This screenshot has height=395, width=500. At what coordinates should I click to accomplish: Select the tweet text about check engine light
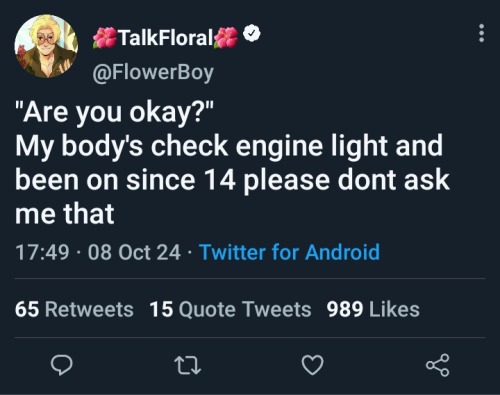coord(232,163)
